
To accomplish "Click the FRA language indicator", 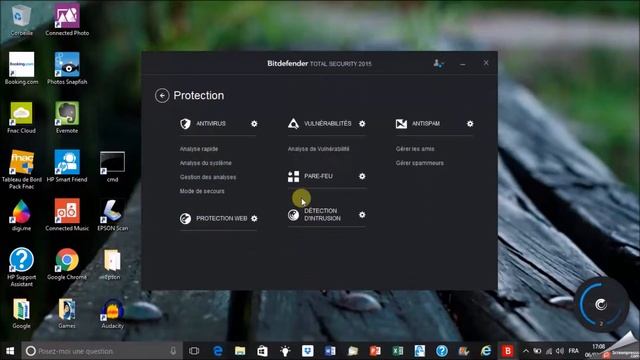I will point(573,351).
